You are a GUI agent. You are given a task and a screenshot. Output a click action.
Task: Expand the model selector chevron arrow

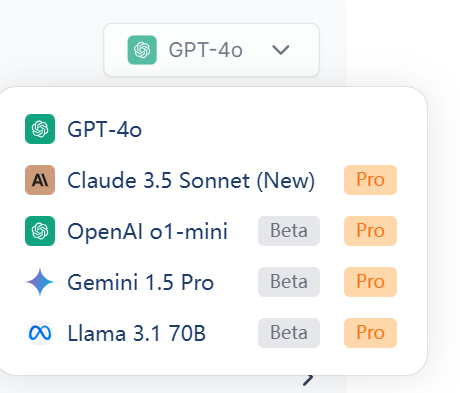pos(281,50)
